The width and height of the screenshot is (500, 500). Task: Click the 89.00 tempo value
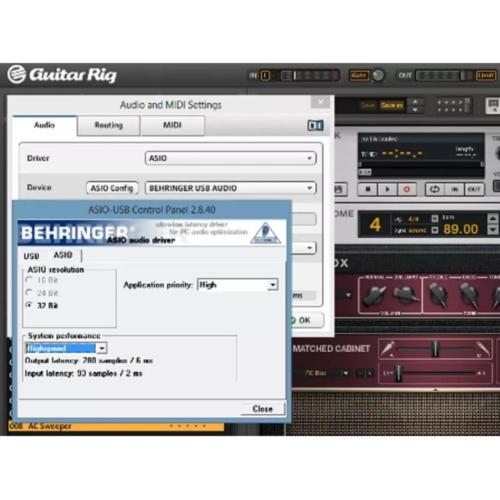[x=460, y=229]
